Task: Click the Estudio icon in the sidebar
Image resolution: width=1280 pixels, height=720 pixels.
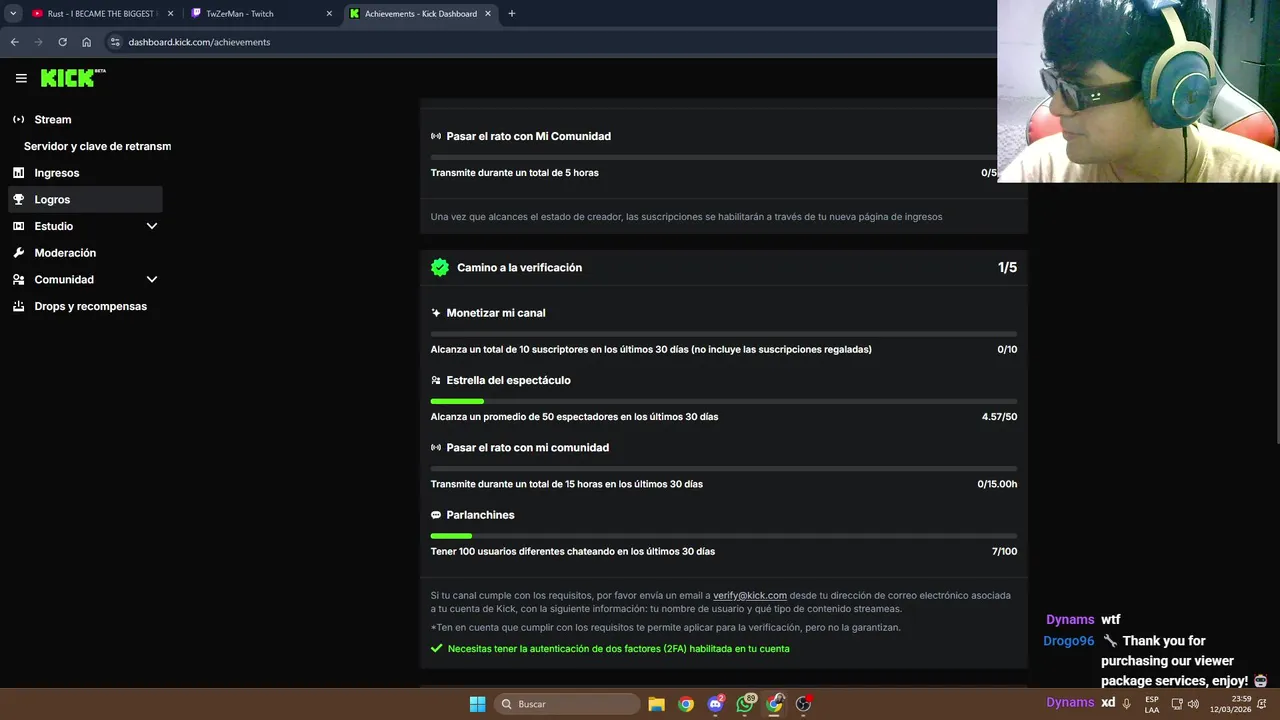Action: (18, 226)
